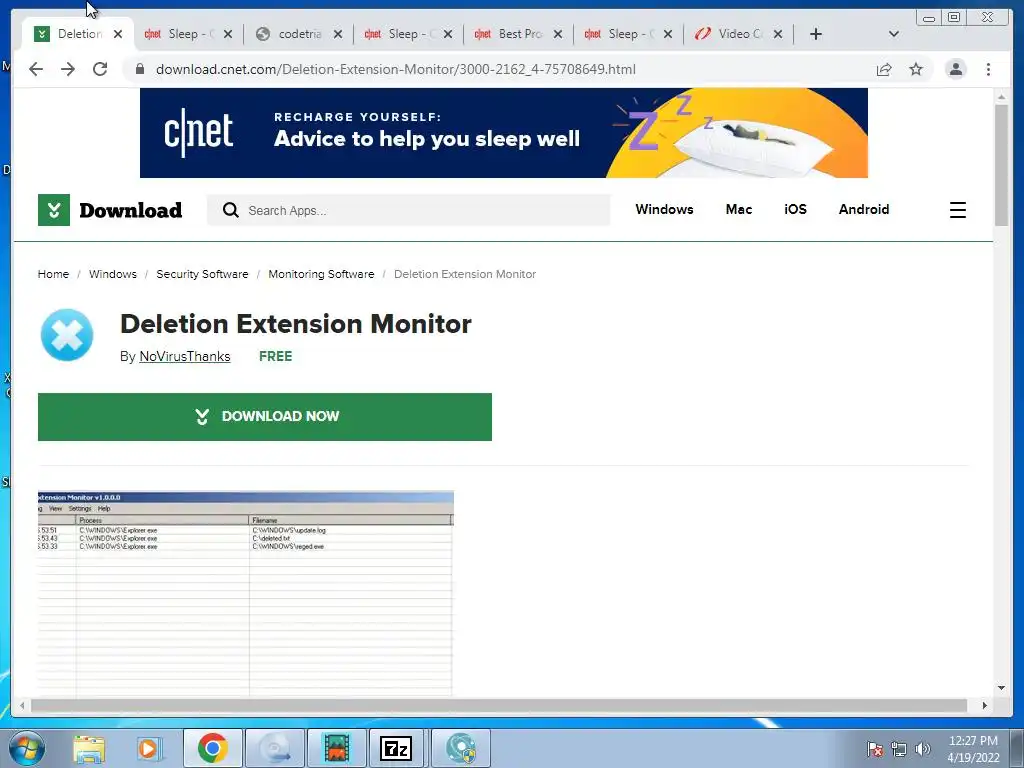Screen dimensions: 1024x768
Task: Close the Best Pro tab
Action: click(x=558, y=34)
